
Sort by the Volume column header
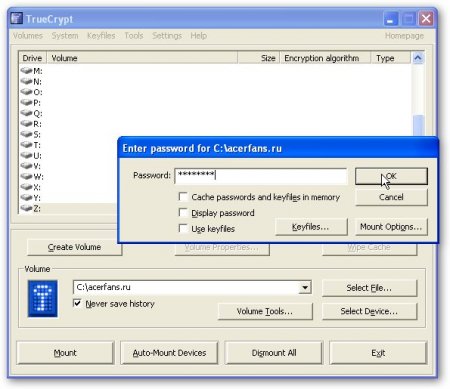(x=142, y=58)
